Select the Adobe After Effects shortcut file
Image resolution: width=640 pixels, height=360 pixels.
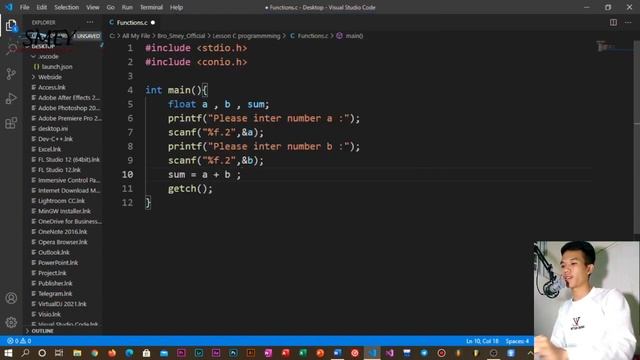click(x=69, y=98)
